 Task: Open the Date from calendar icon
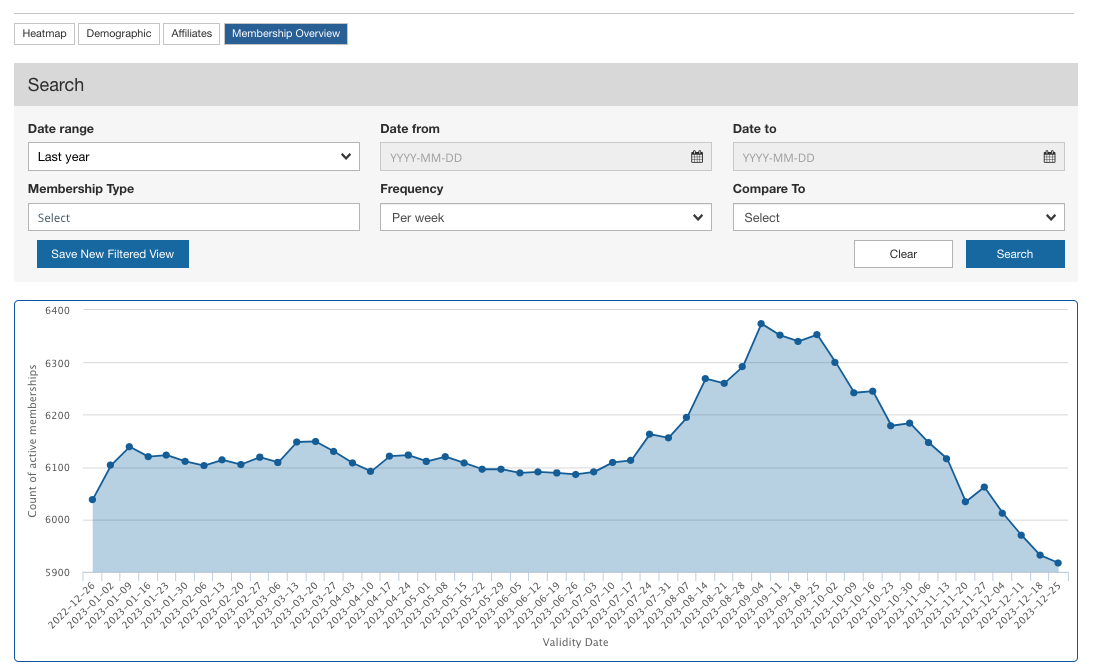pos(696,157)
